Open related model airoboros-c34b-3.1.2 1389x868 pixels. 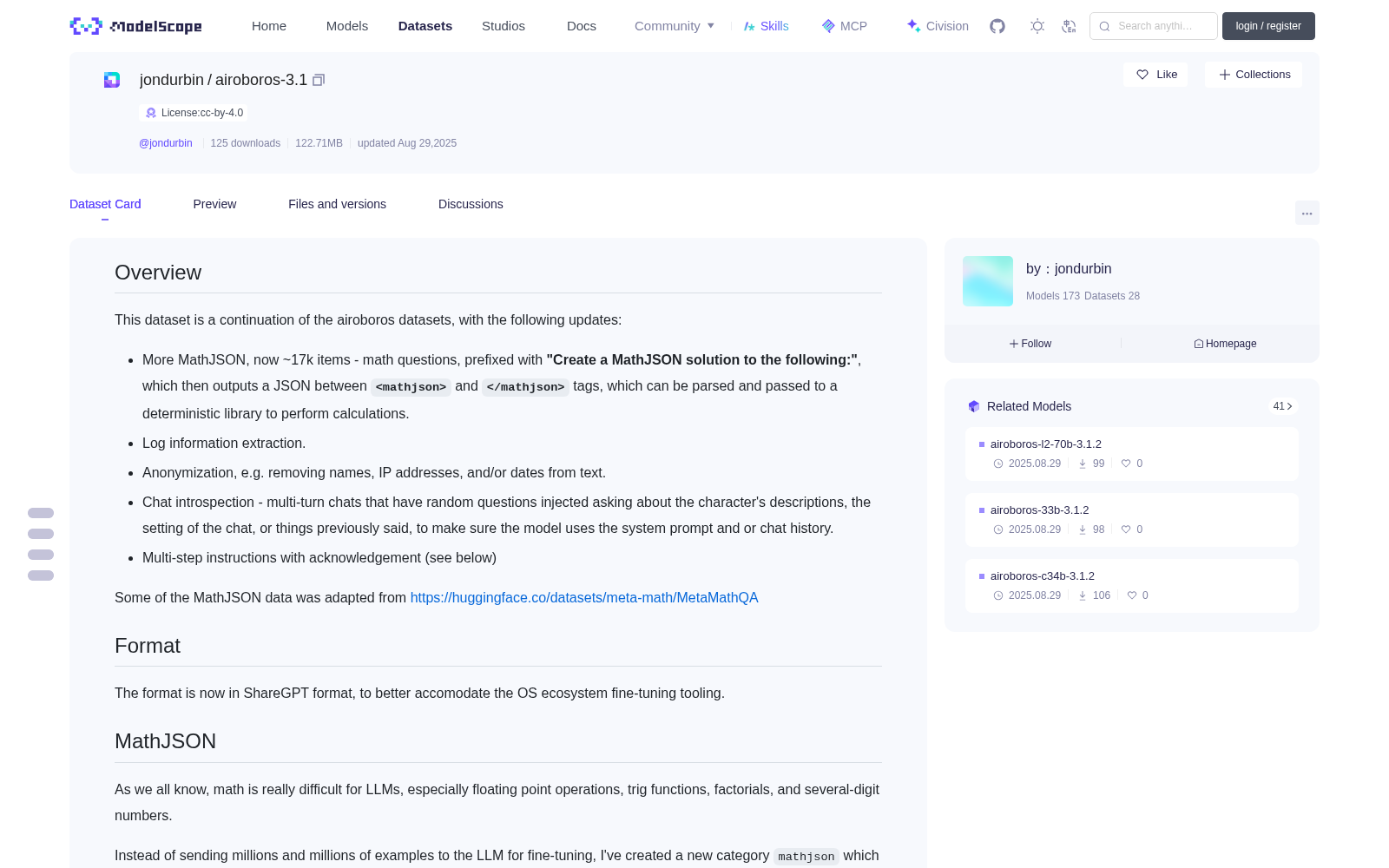(1132, 586)
